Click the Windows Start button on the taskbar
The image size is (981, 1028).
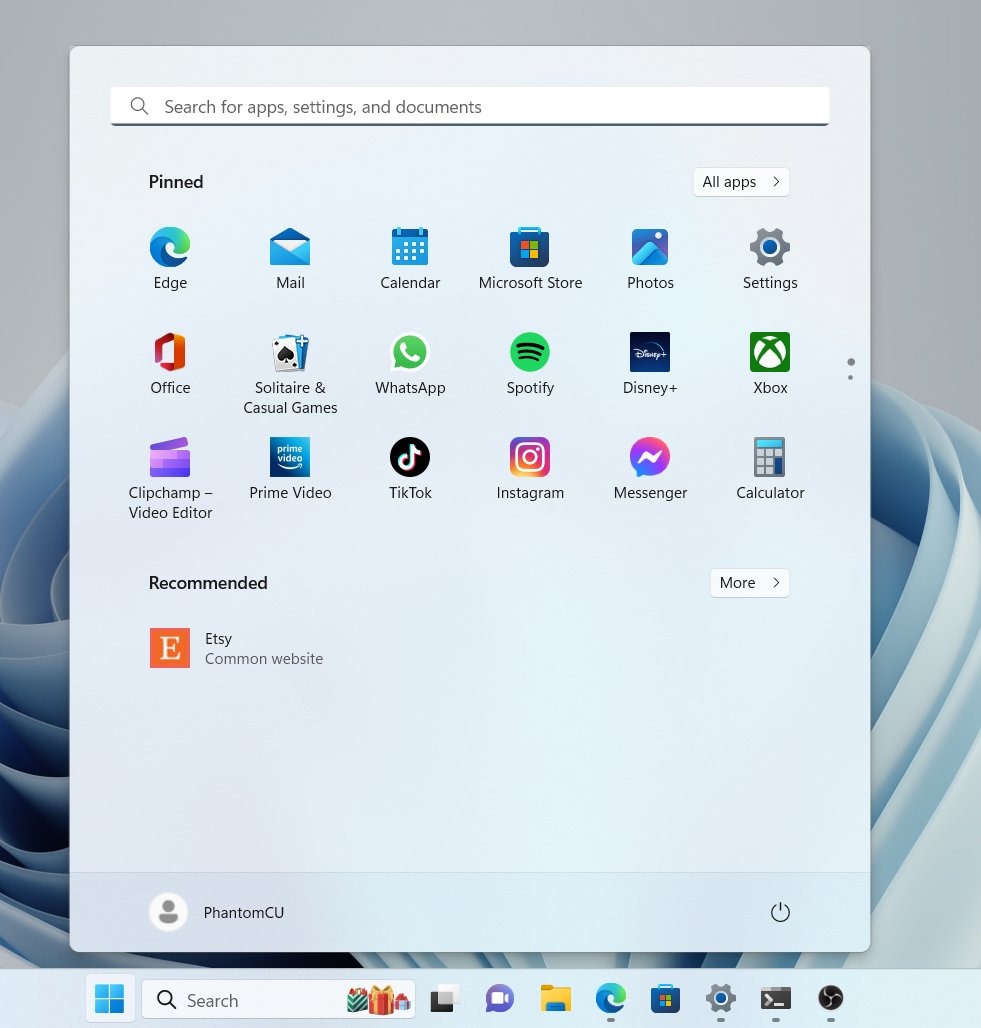coord(110,998)
